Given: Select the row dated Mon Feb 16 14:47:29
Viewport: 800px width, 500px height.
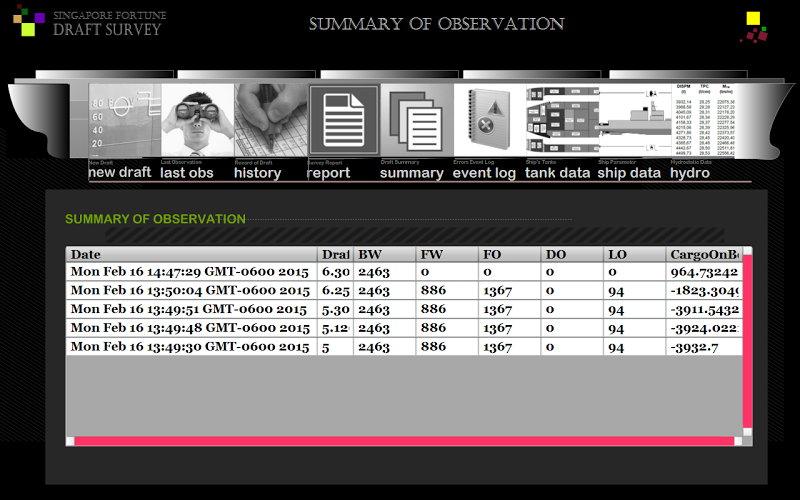Looking at the screenshot, I should 404,271.
